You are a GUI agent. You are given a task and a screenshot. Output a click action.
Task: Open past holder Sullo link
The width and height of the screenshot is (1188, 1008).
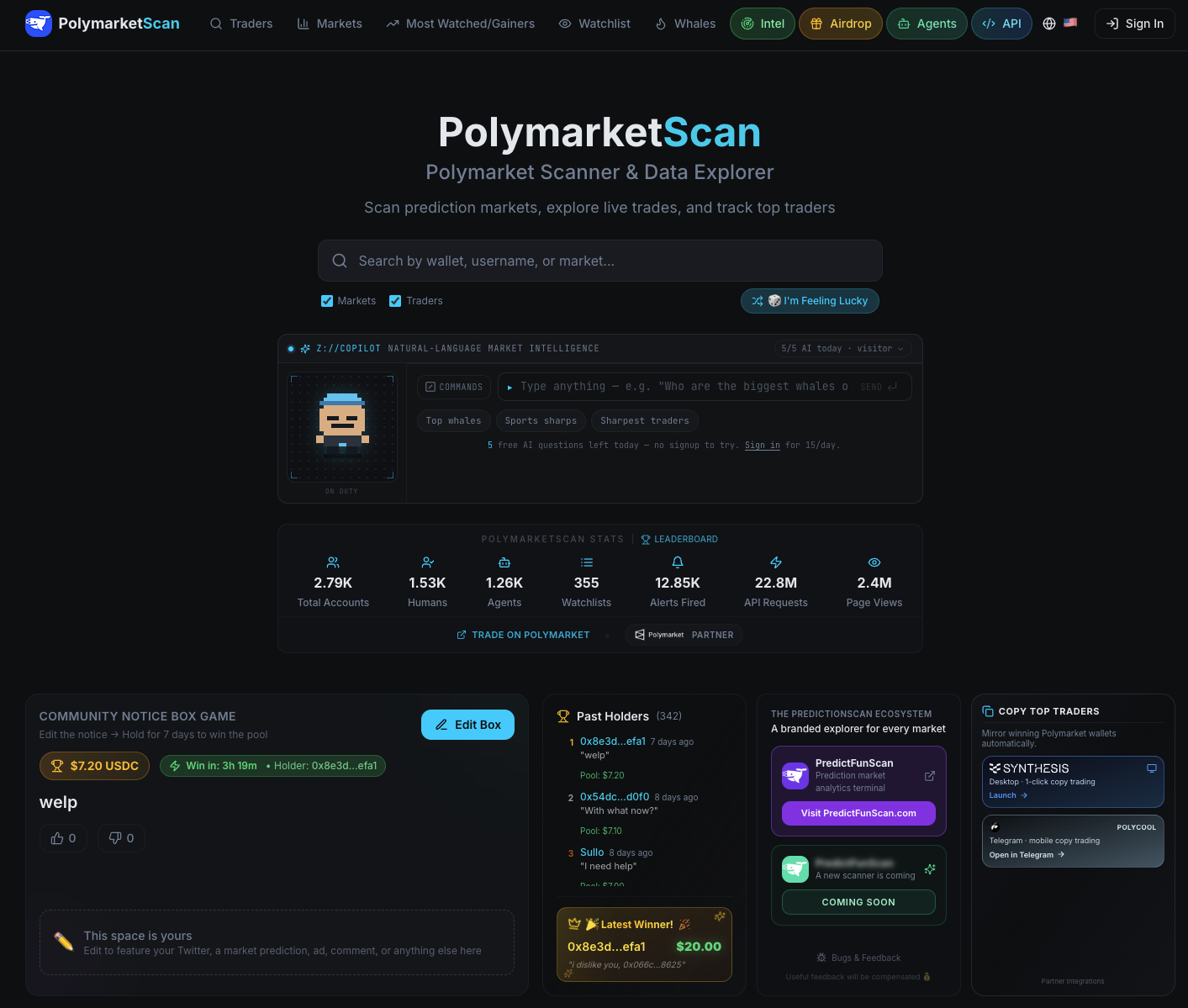592,852
